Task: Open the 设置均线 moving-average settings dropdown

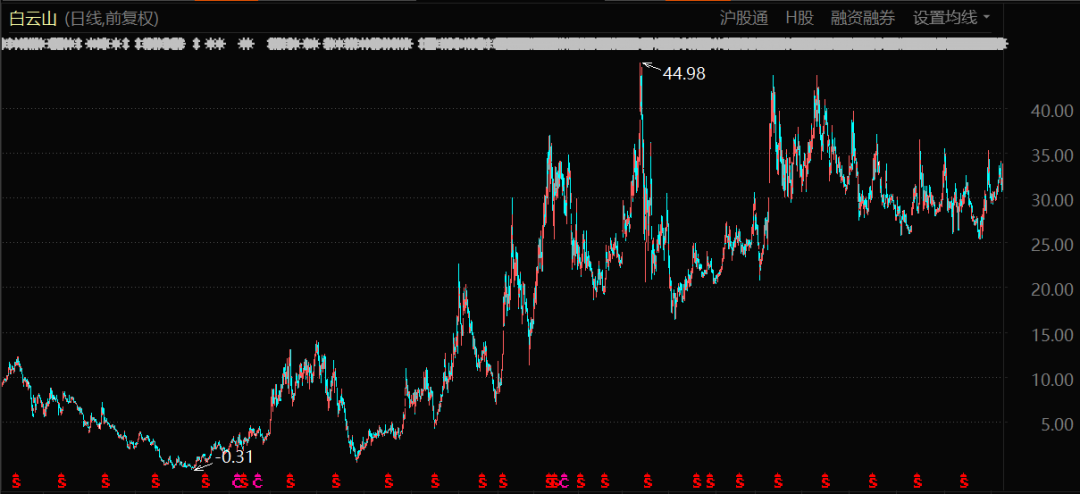Action: click(951, 17)
